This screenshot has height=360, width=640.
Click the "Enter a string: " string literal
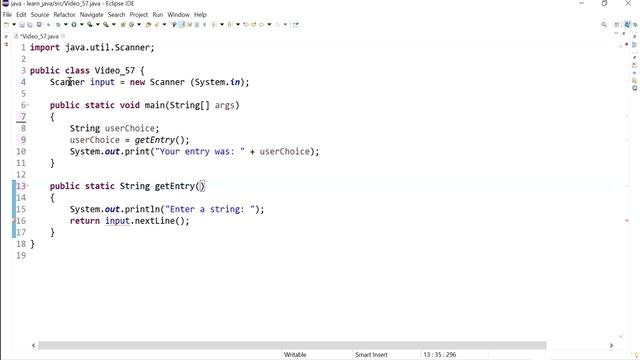[210, 209]
